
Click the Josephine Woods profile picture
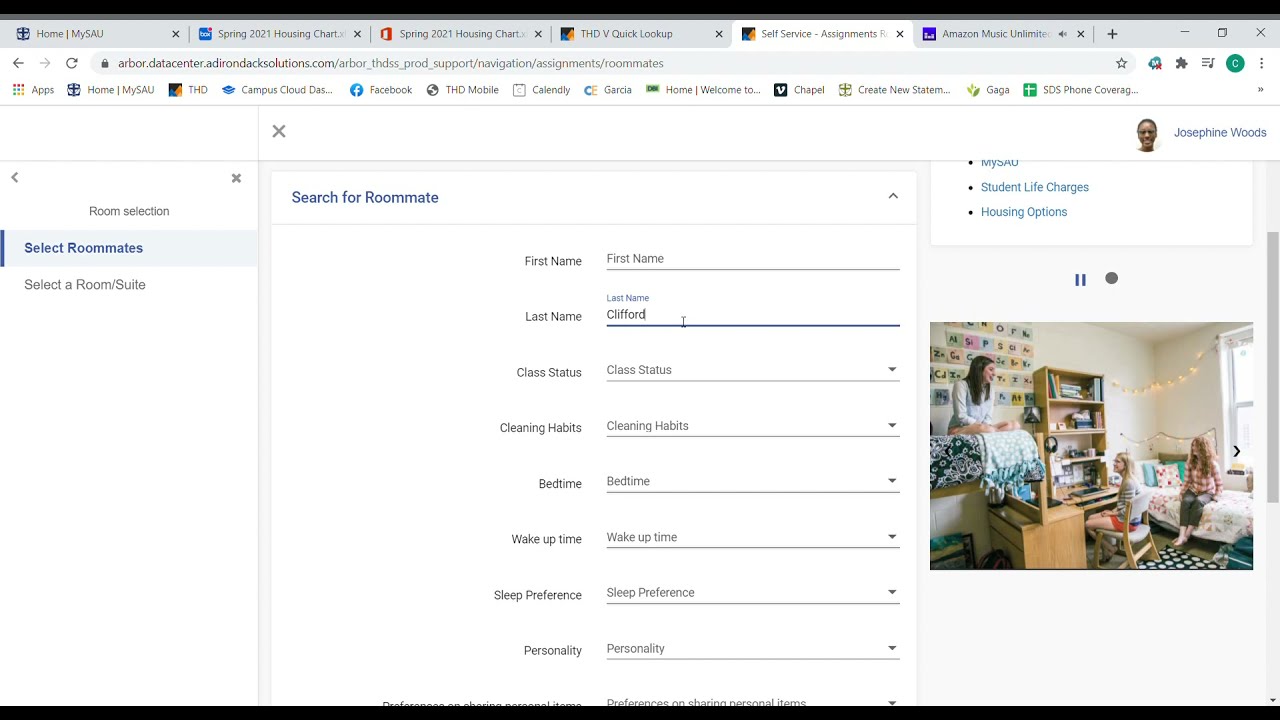point(1147,134)
